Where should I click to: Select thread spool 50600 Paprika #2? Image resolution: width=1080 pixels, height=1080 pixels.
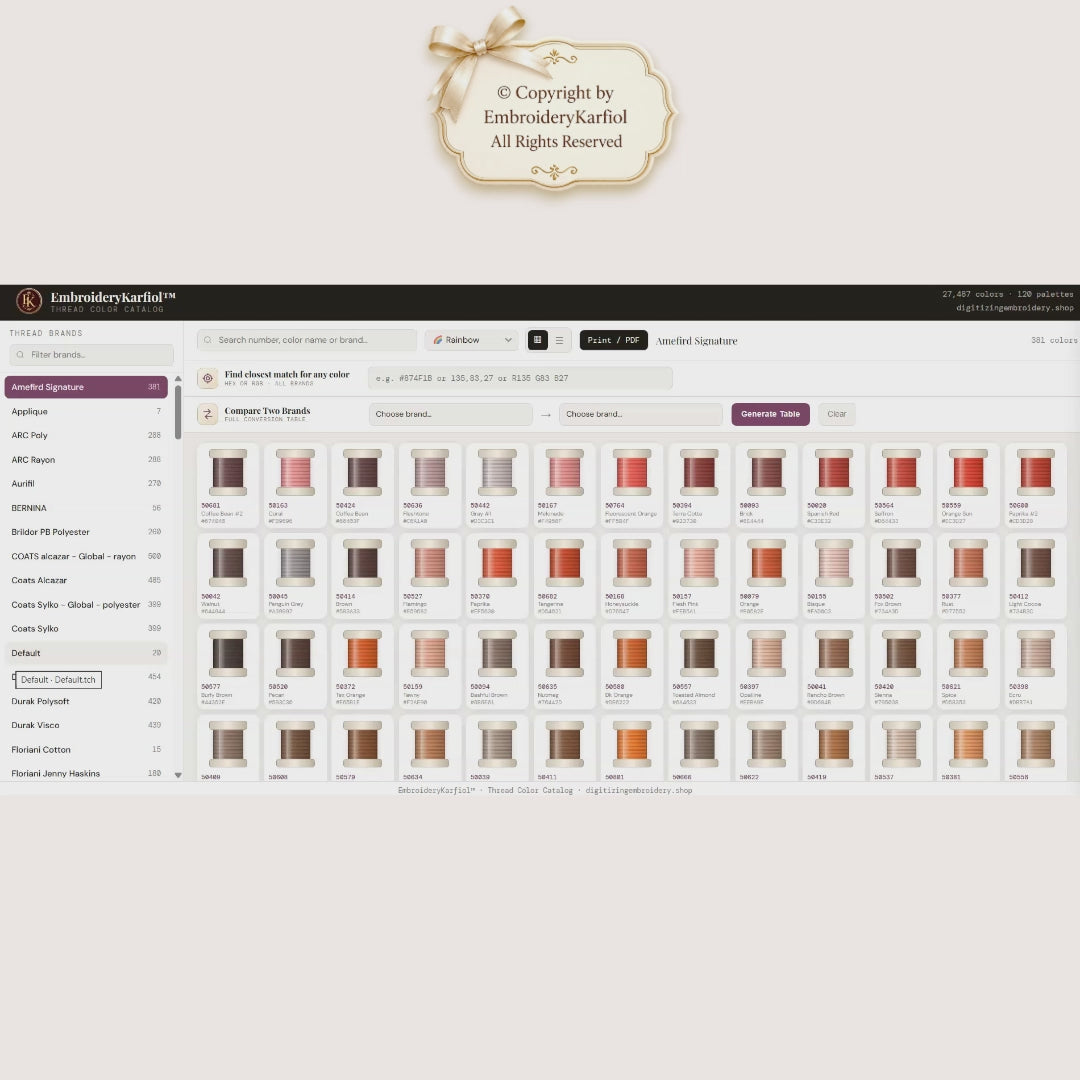1036,486
